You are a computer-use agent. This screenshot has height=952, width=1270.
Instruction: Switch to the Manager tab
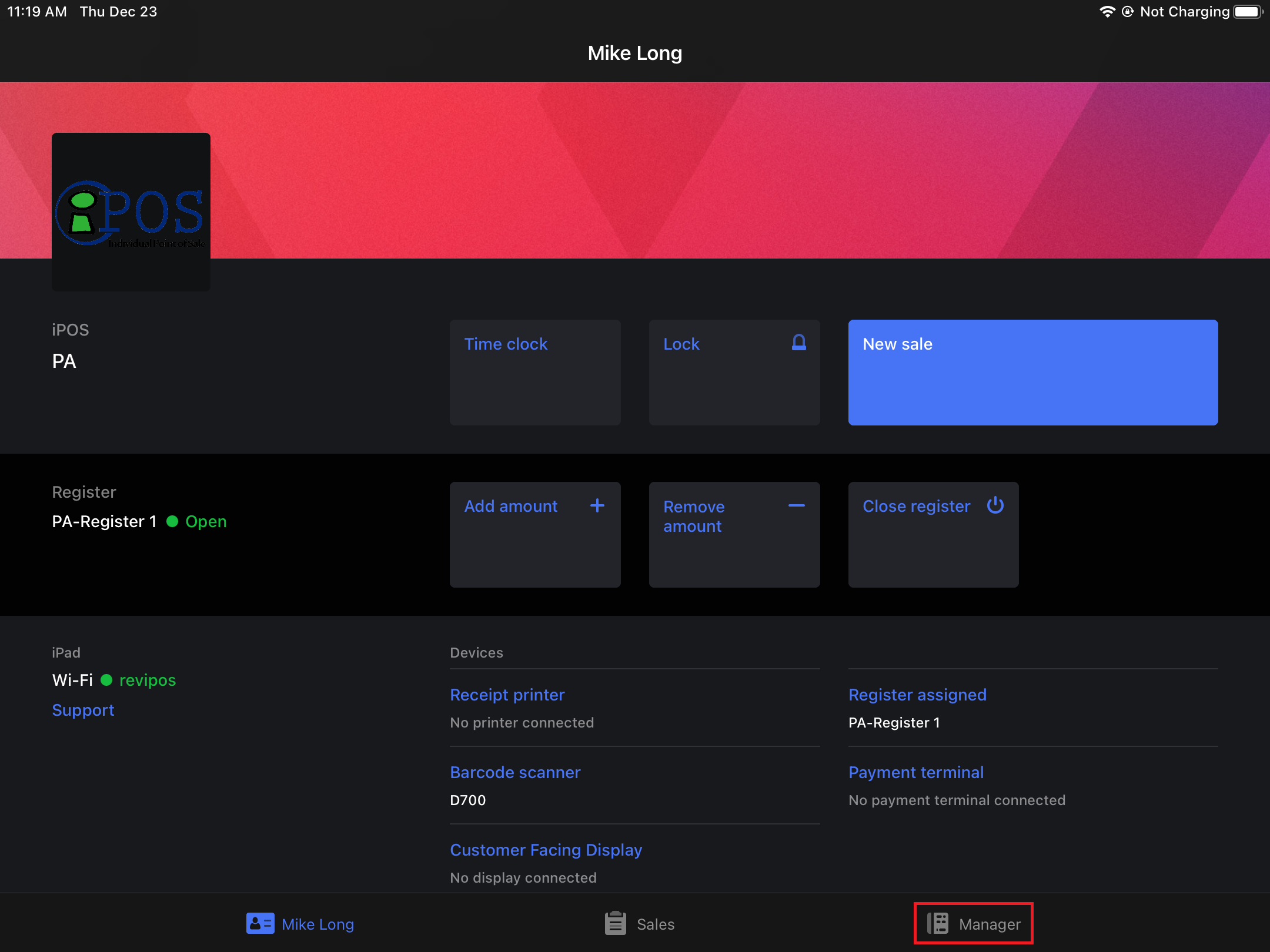pos(974,923)
